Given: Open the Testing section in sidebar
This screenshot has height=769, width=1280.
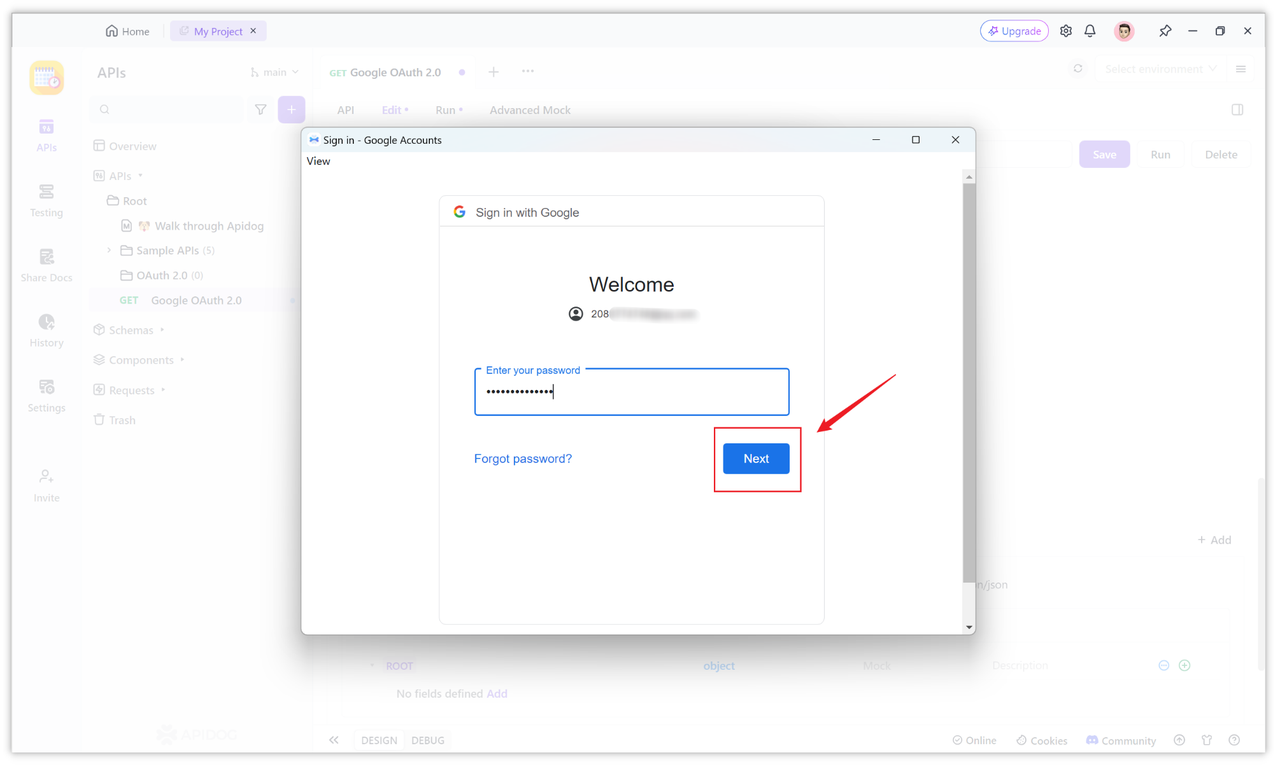Looking at the screenshot, I should click(46, 200).
